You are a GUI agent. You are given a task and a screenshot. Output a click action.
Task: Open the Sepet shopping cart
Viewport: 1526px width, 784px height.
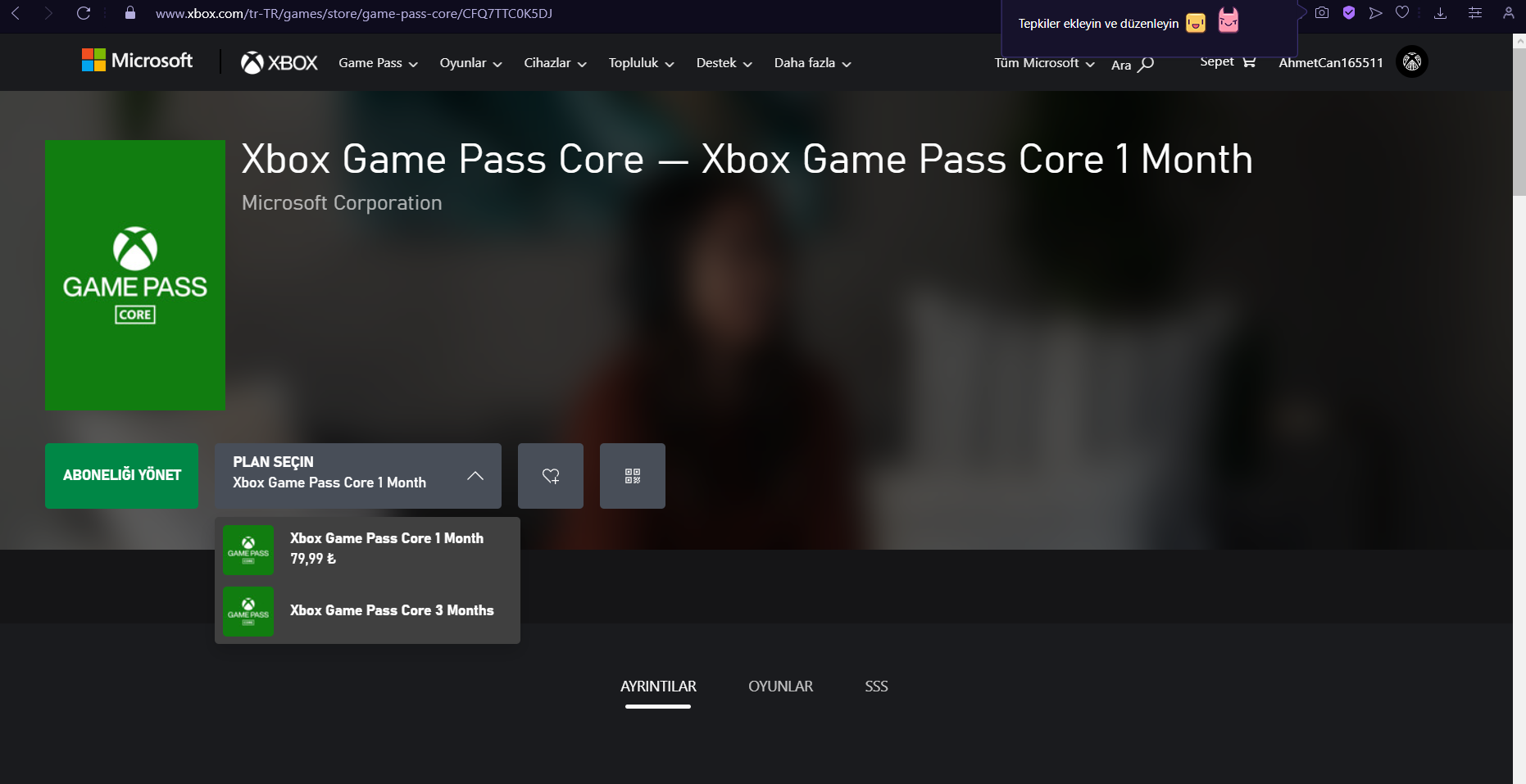click(x=1228, y=61)
